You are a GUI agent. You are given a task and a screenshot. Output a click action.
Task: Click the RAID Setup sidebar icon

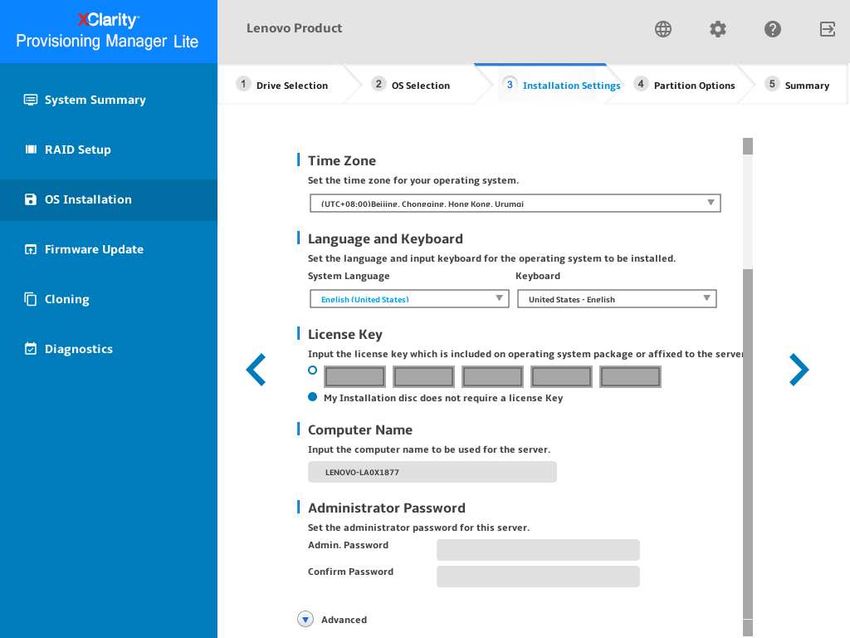31,150
